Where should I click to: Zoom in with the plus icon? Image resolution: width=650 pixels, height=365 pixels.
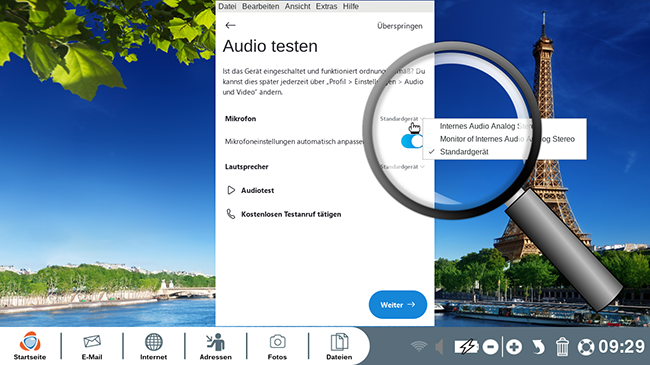514,347
